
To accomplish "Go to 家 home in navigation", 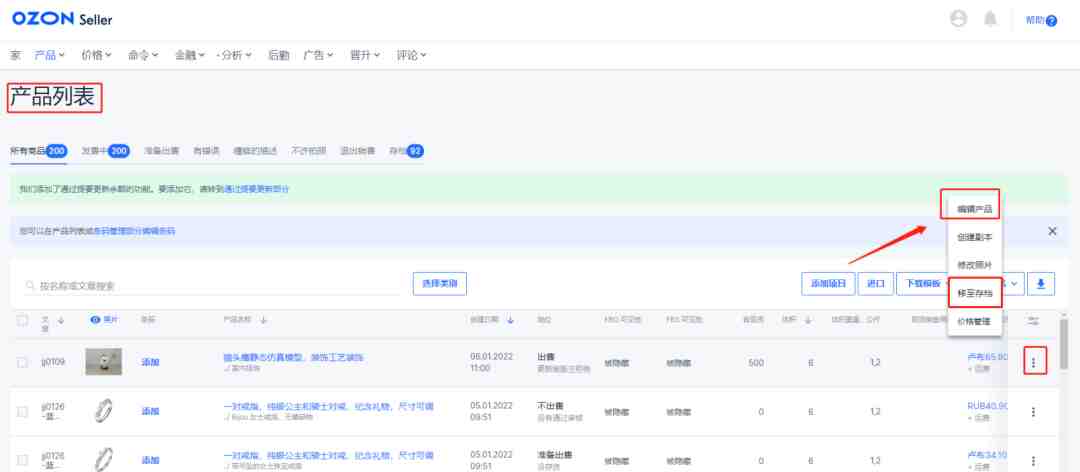I will point(15,55).
